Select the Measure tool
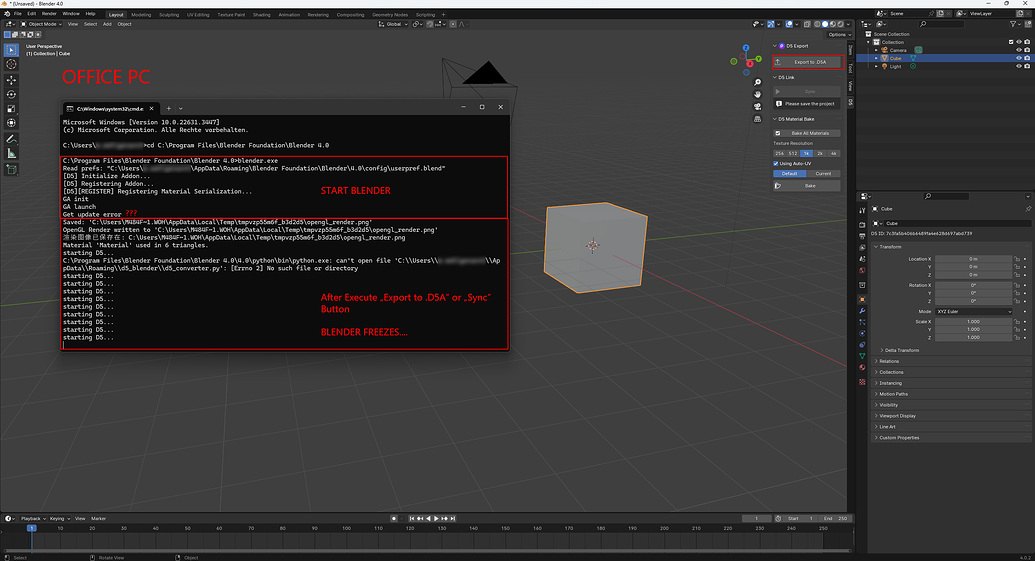The height and width of the screenshot is (561, 1035). tap(11, 154)
